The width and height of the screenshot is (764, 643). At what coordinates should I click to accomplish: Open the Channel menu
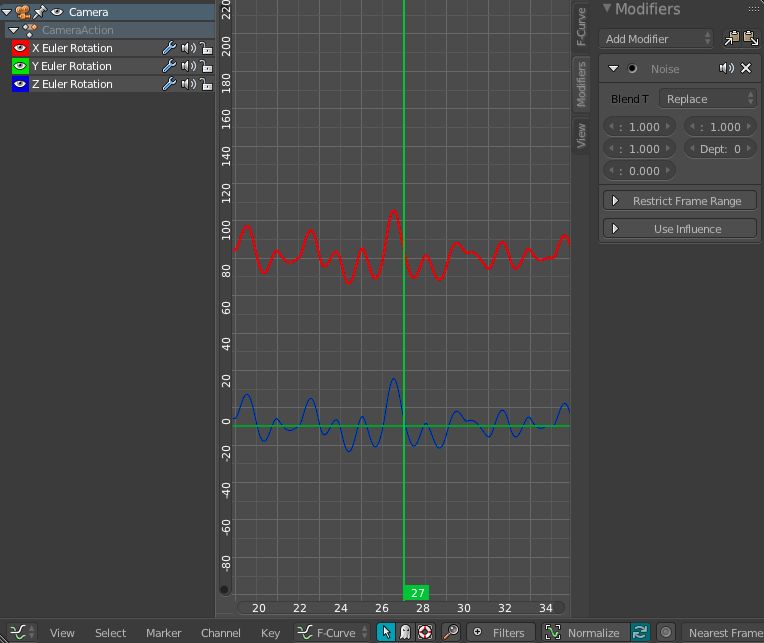pos(220,632)
